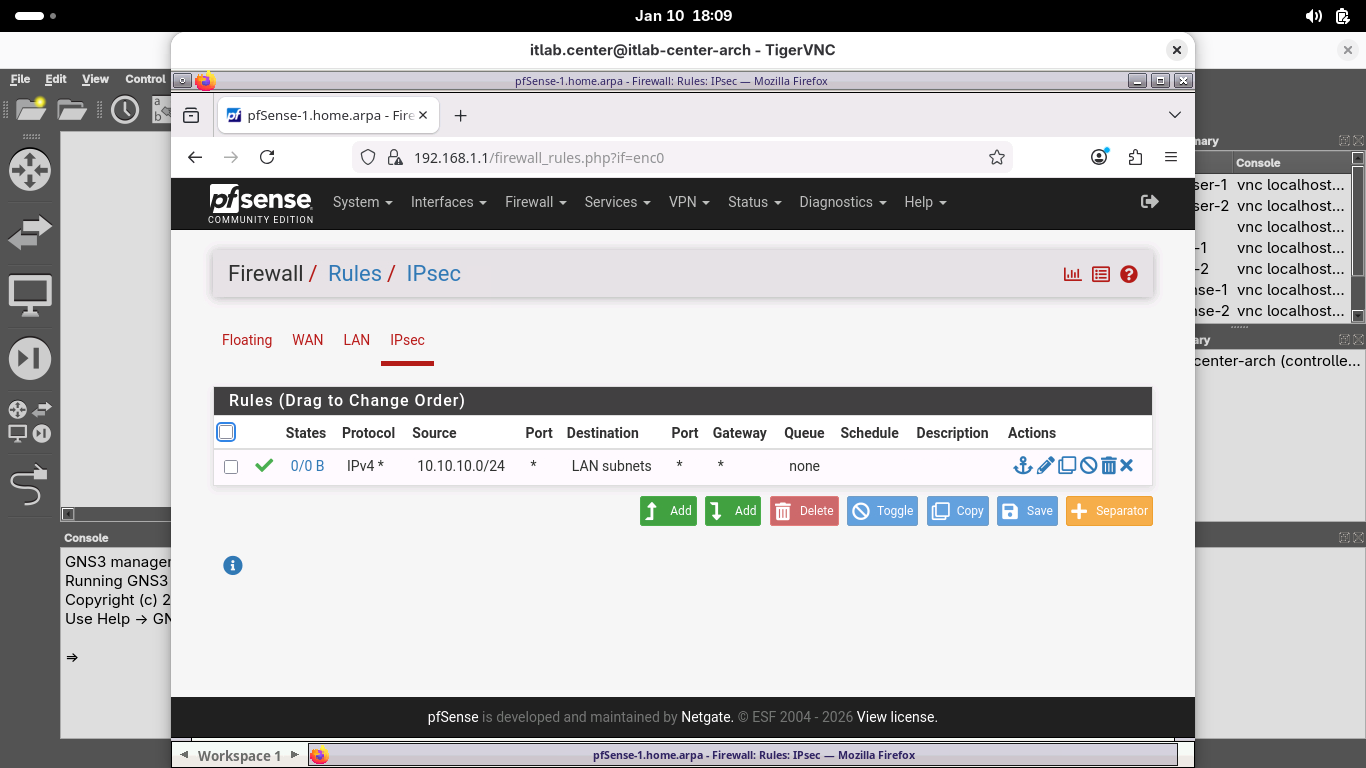Viewport: 1366px width, 768px height.
Task: Toggle the select-all rules checkbox
Action: pyautogui.click(x=226, y=432)
